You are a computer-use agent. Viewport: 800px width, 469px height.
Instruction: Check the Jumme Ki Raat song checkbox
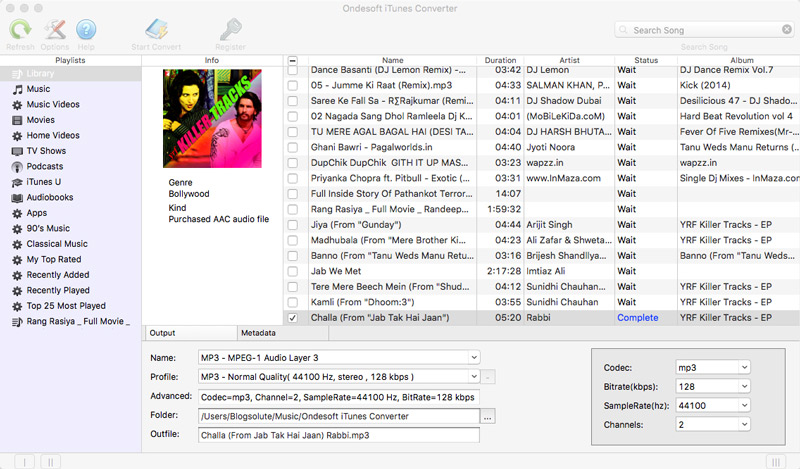(x=293, y=86)
